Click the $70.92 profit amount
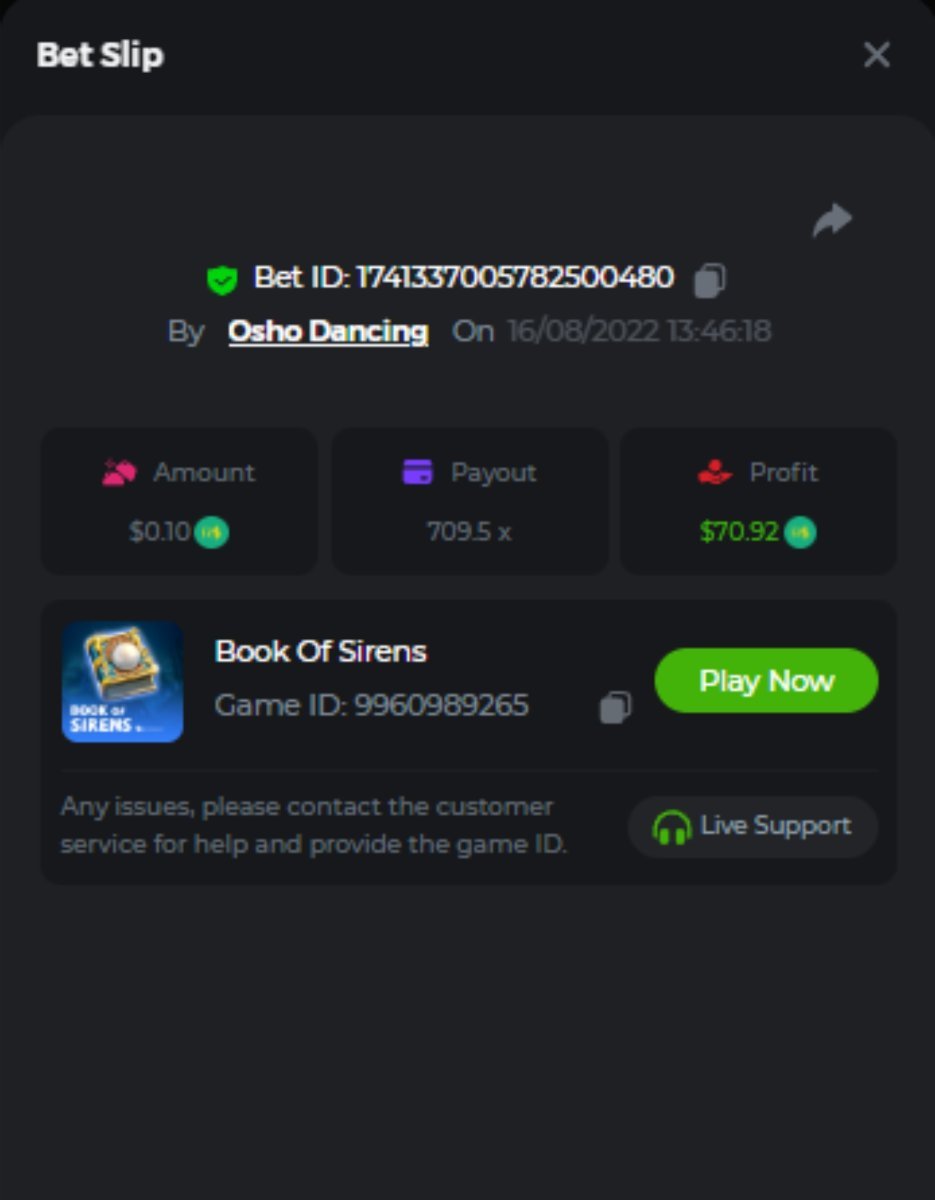 click(739, 532)
